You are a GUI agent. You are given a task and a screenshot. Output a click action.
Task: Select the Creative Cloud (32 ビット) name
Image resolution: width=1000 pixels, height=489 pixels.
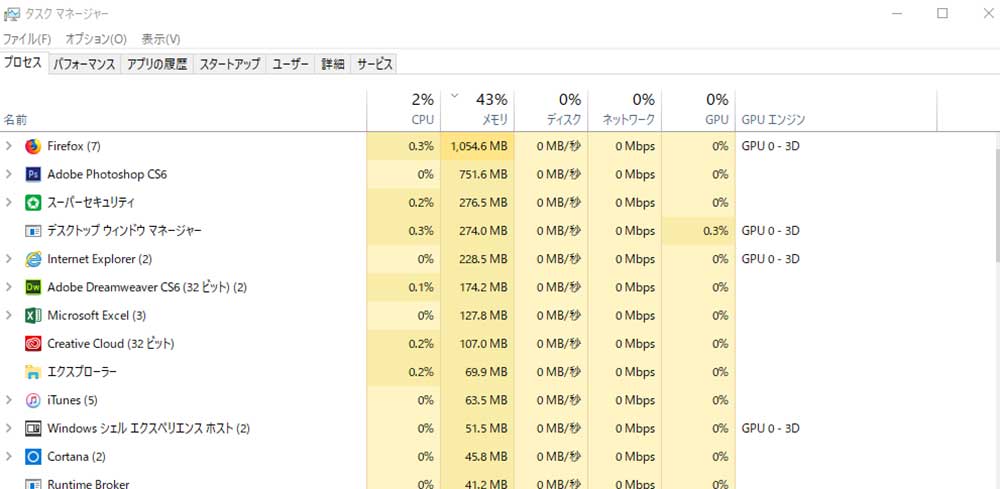click(x=111, y=344)
